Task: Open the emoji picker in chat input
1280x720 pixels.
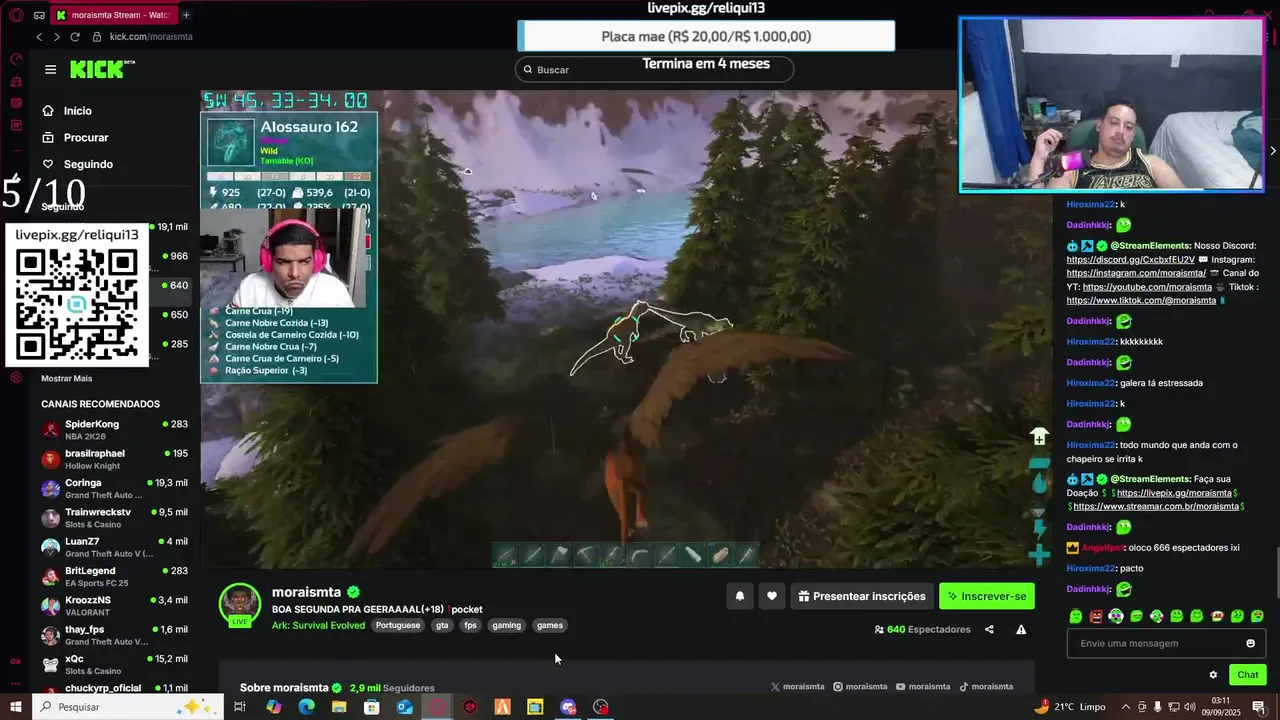Action: point(1250,644)
